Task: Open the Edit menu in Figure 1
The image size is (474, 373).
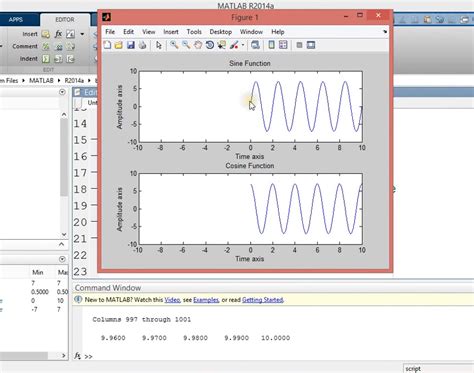Action: [x=128, y=32]
